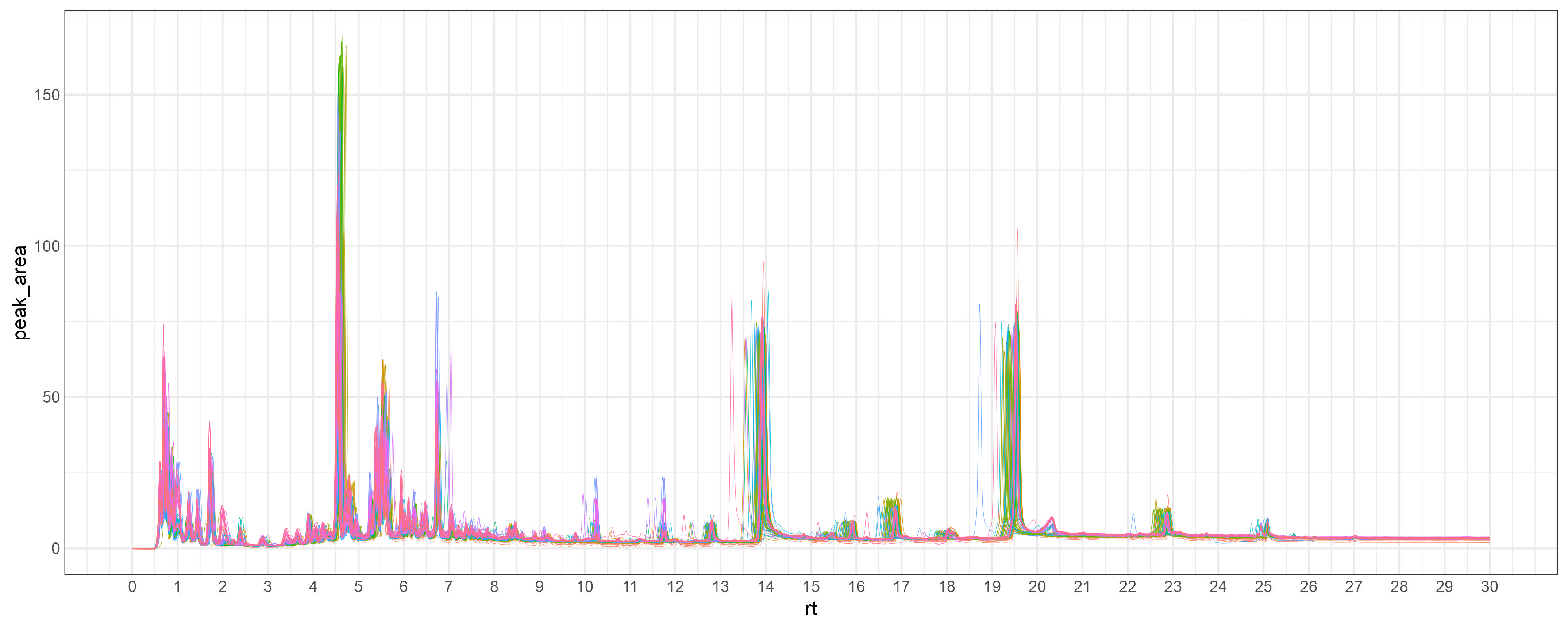This screenshot has width=1568, height=627.
Task: Click x-axis tick label "4"
Action: pos(313,587)
